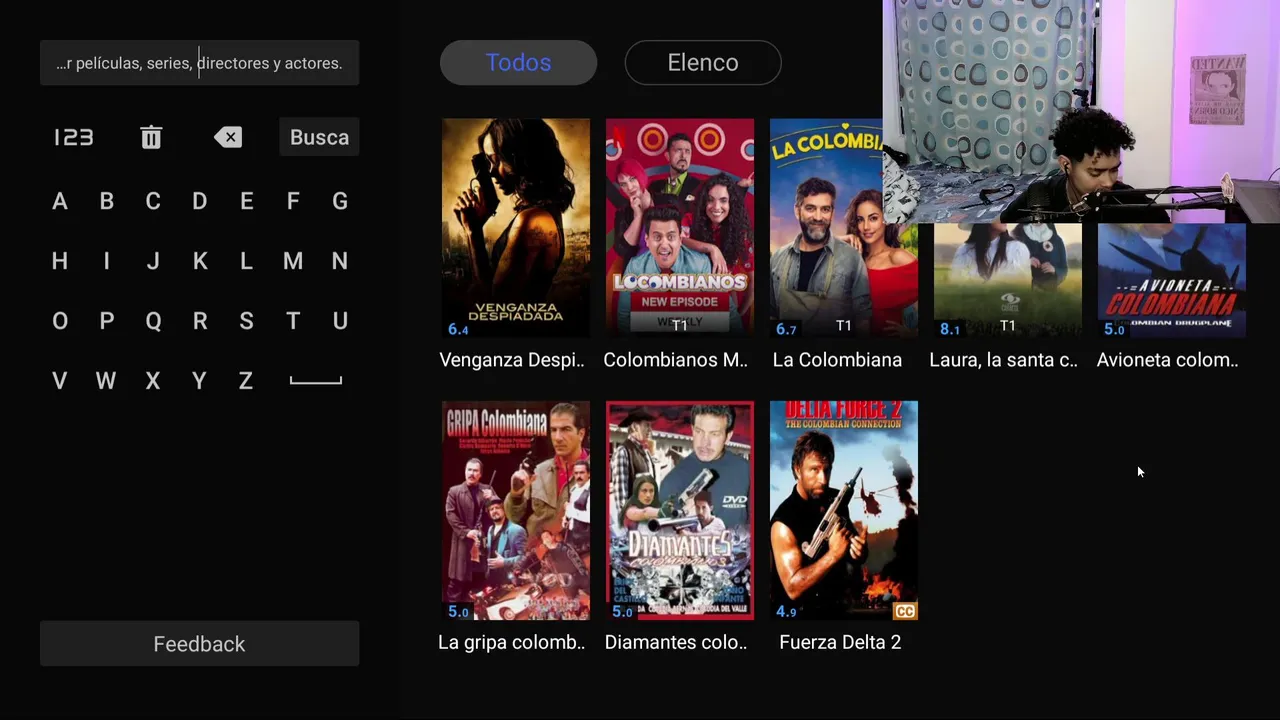The height and width of the screenshot is (720, 1280).
Task: Click the title 'Avioneta colom..'
Action: pyautogui.click(x=1168, y=360)
